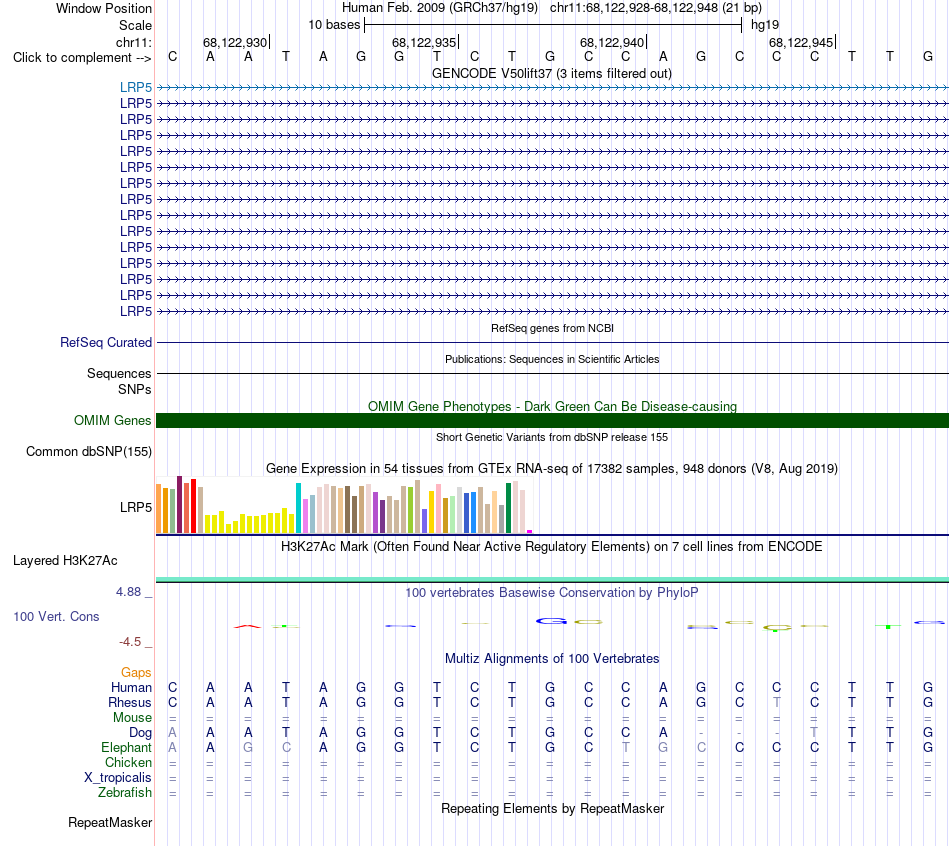Open the 'RefSeq genes from NCBI' track title
This screenshot has height=846, width=950.
coord(552,328)
